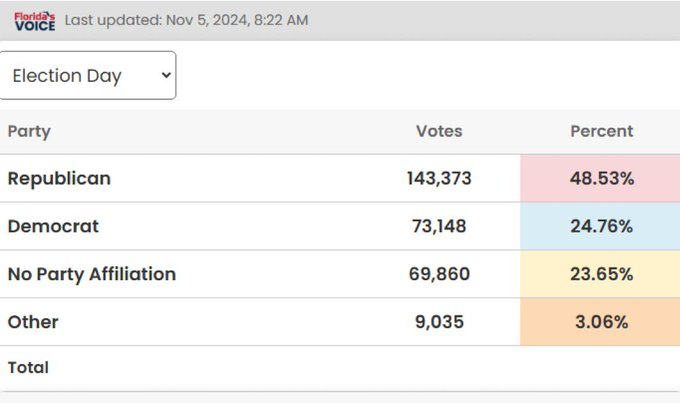The image size is (680, 403).
Task: Click the Votes column header
Action: point(439,131)
